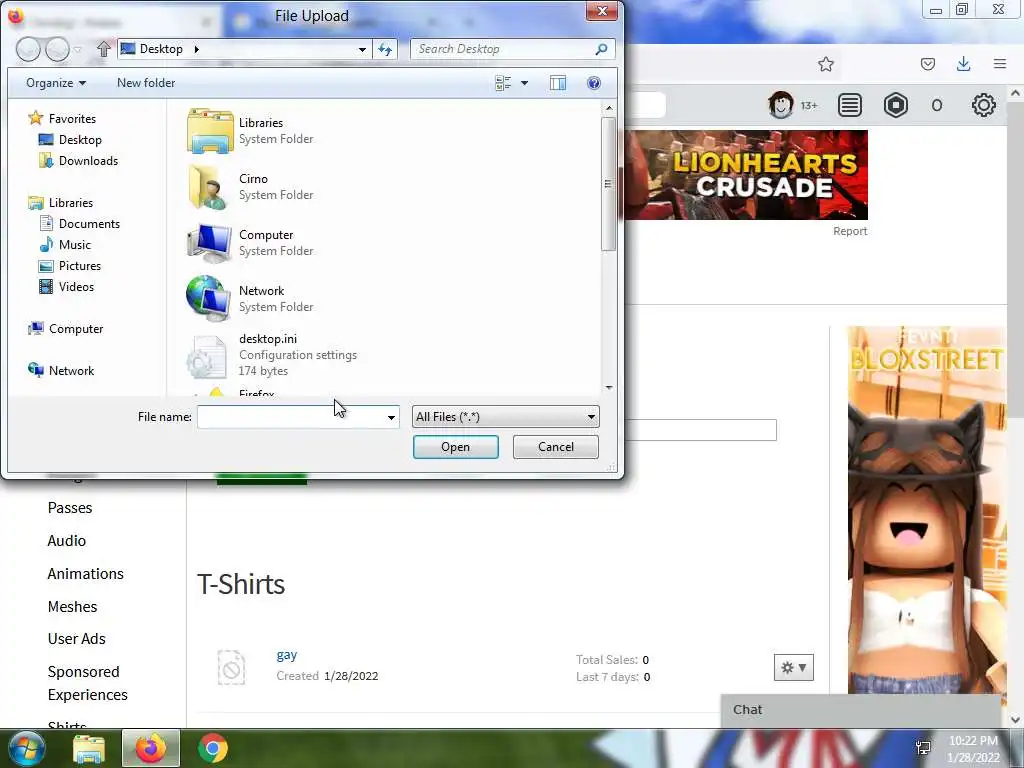Open the Meshes section

pos(72,607)
